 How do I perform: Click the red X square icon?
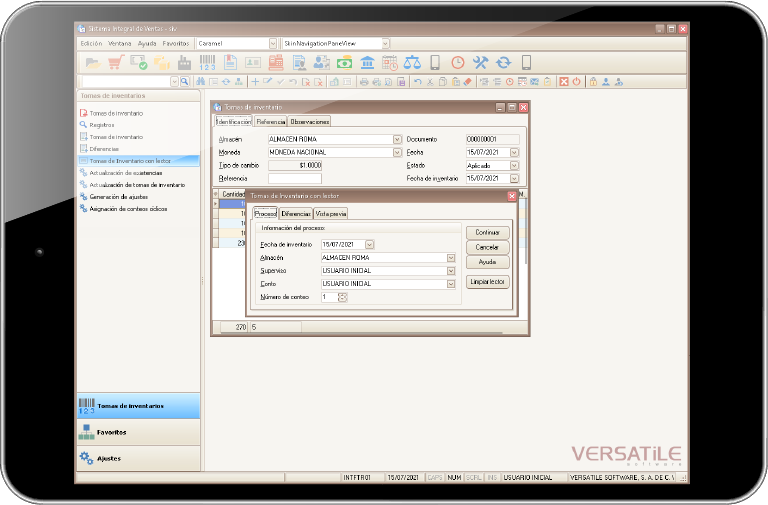[564, 82]
